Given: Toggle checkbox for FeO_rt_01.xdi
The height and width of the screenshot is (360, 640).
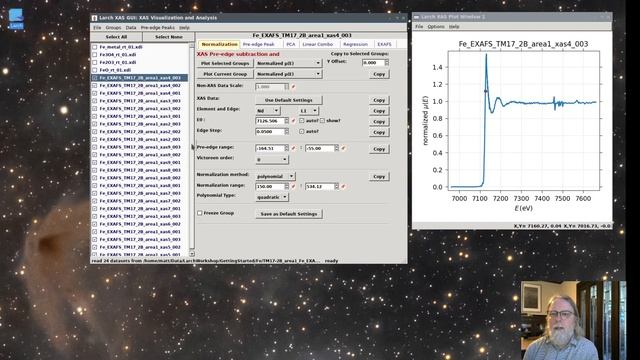Looking at the screenshot, I should 95,70.
